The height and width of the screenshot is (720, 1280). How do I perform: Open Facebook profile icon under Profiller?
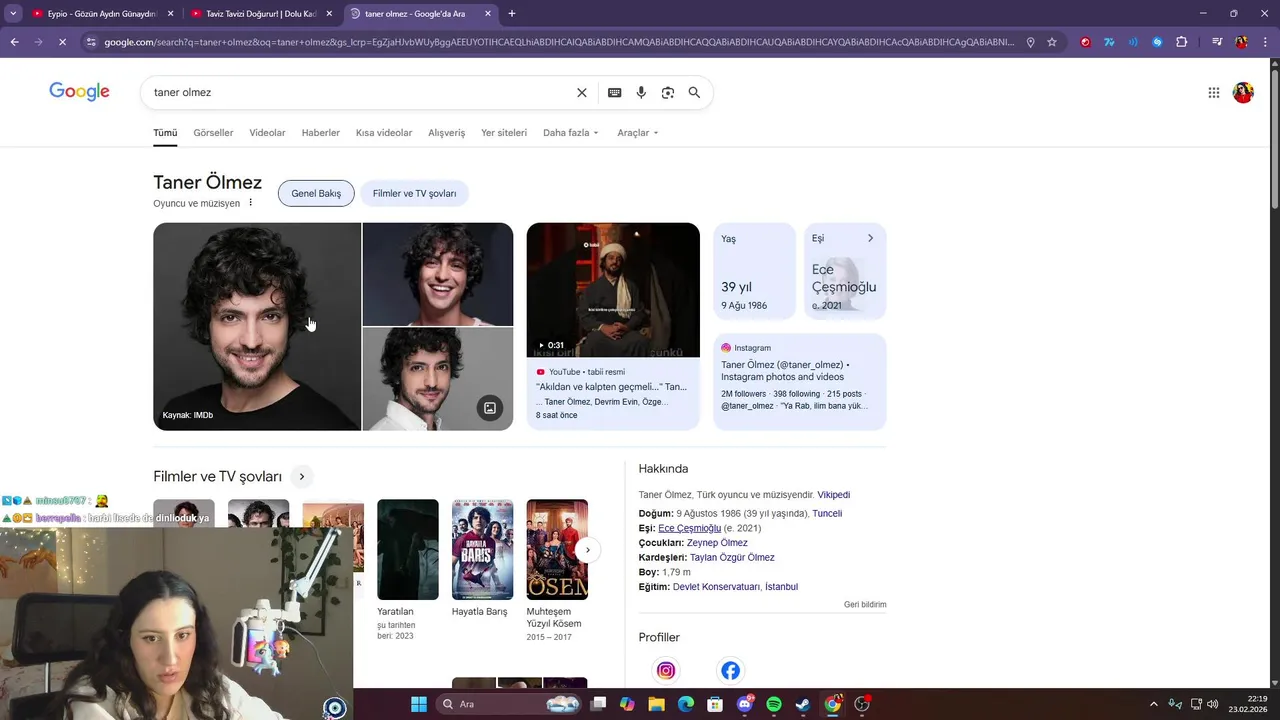[731, 671]
